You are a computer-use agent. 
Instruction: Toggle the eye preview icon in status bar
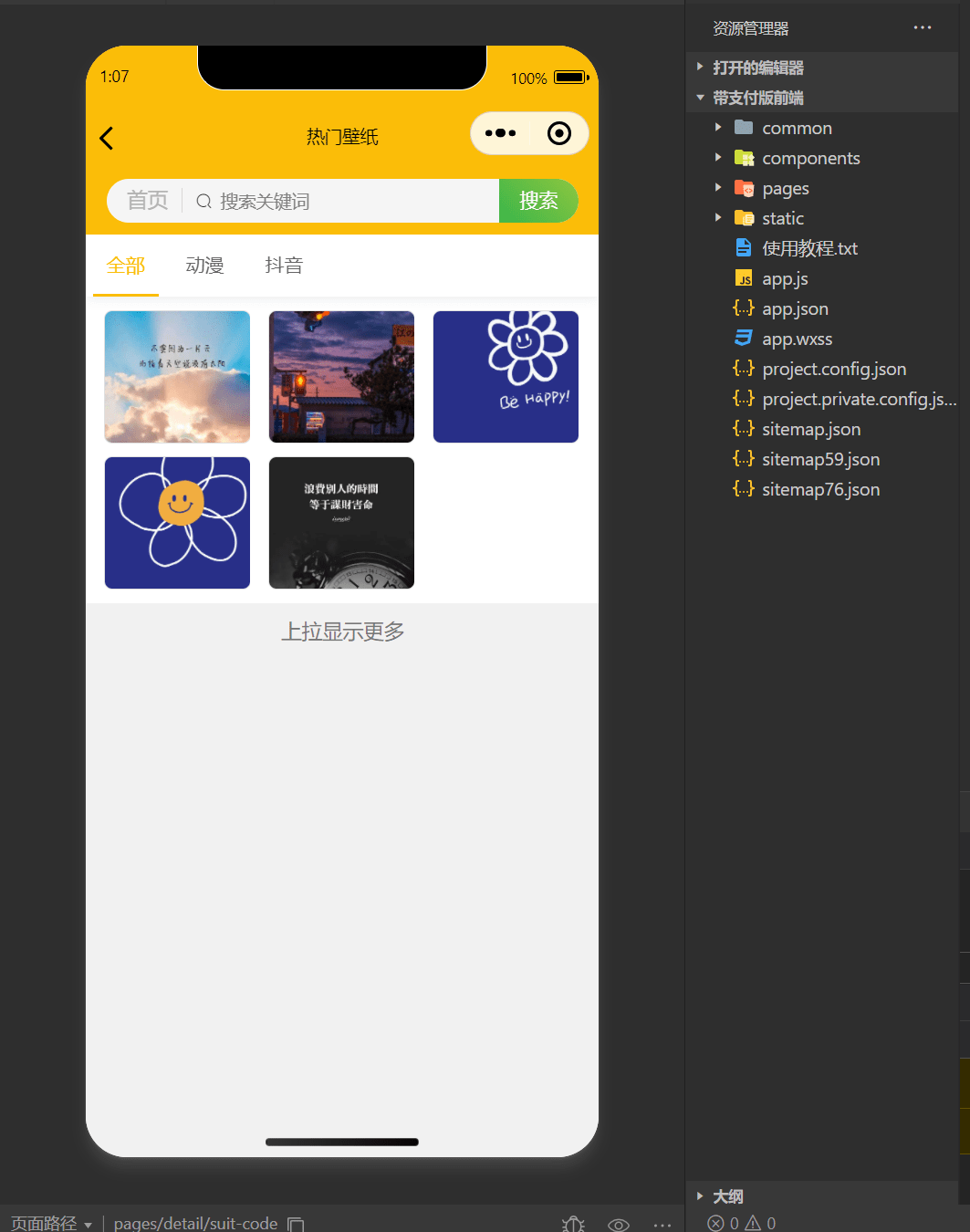(x=619, y=1225)
